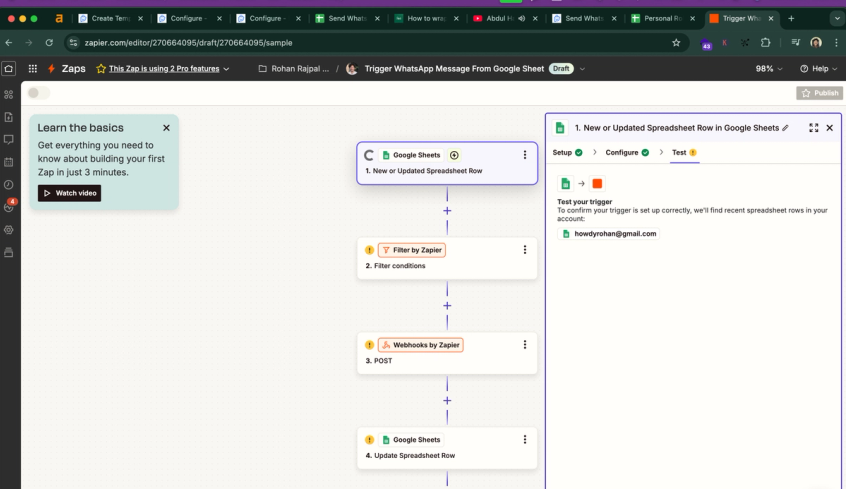
Task: Open the sidebar notes comment icon
Action: point(9,140)
